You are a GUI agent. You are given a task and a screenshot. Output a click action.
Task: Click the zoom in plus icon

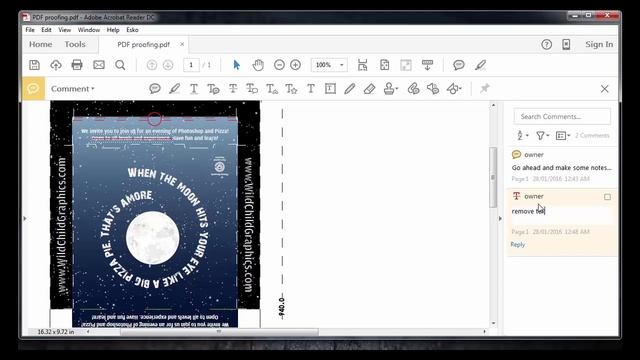296,65
